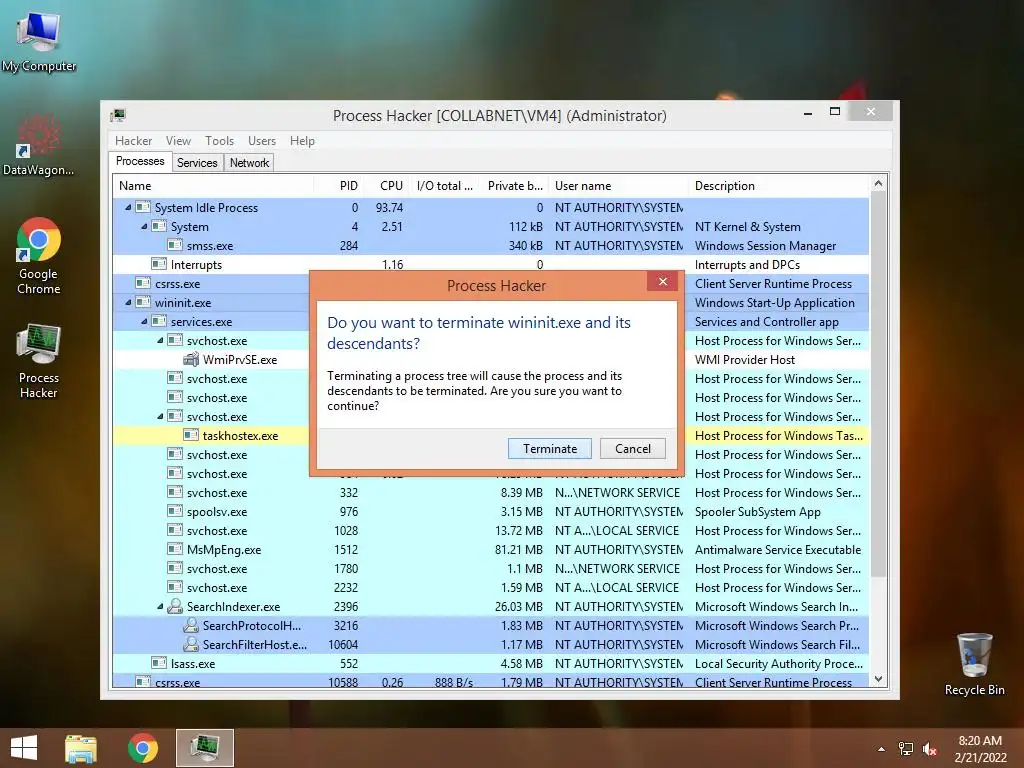Select the Processes tab

[x=140, y=161]
